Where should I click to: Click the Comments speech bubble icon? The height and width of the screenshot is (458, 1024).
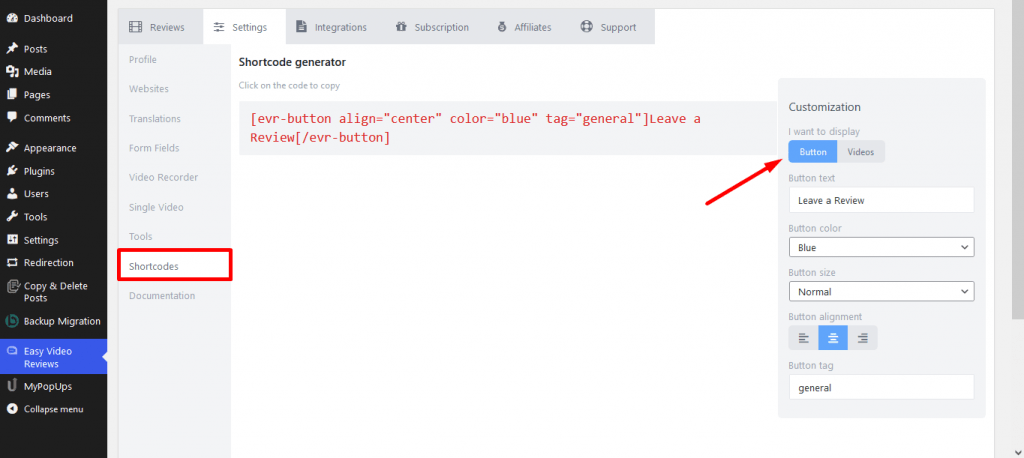pyautogui.click(x=12, y=118)
